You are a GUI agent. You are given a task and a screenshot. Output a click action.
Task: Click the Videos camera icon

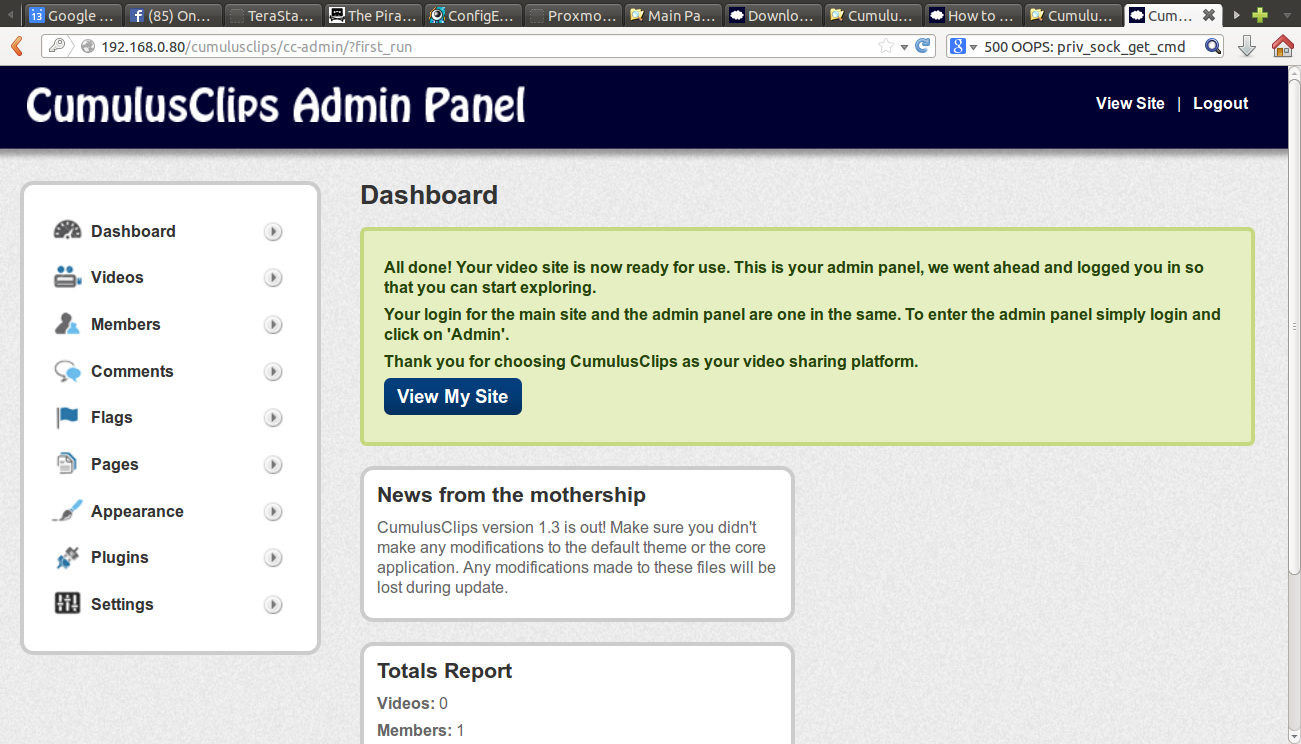[67, 278]
